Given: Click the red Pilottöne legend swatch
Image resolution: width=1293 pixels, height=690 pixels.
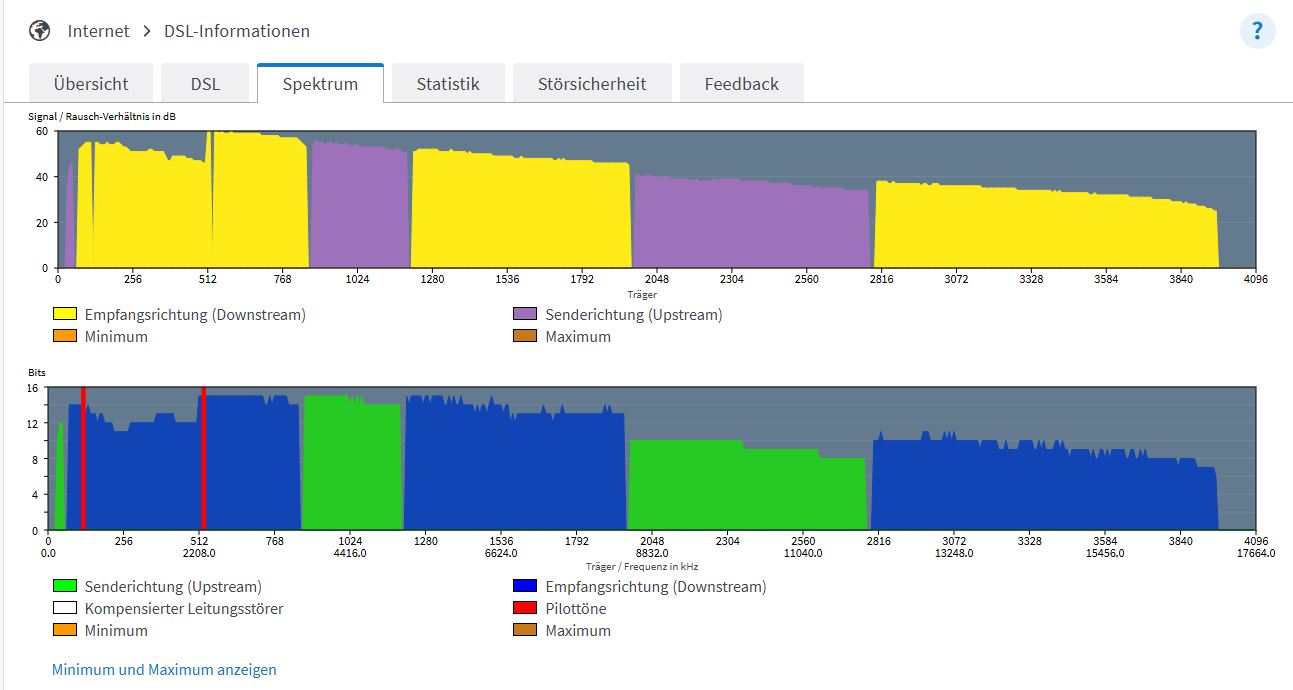Looking at the screenshot, I should click(x=525, y=608).
